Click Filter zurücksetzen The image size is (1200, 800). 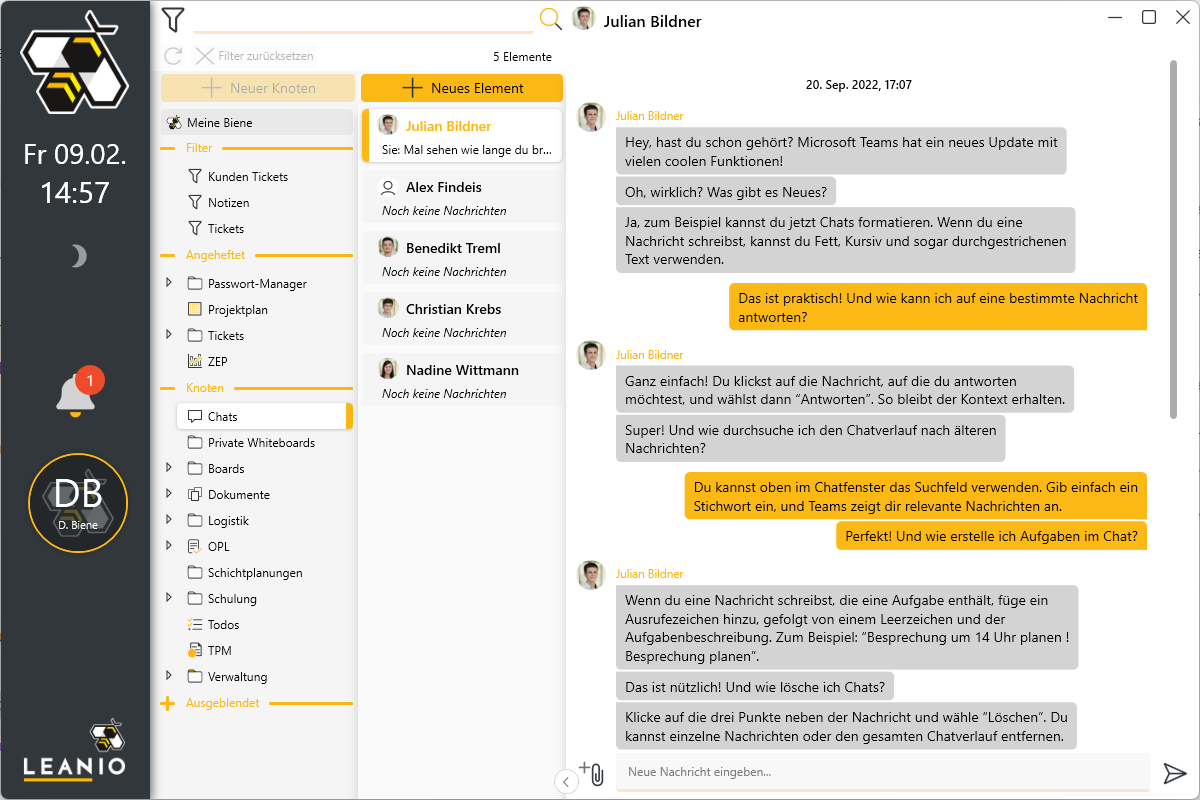pos(255,57)
